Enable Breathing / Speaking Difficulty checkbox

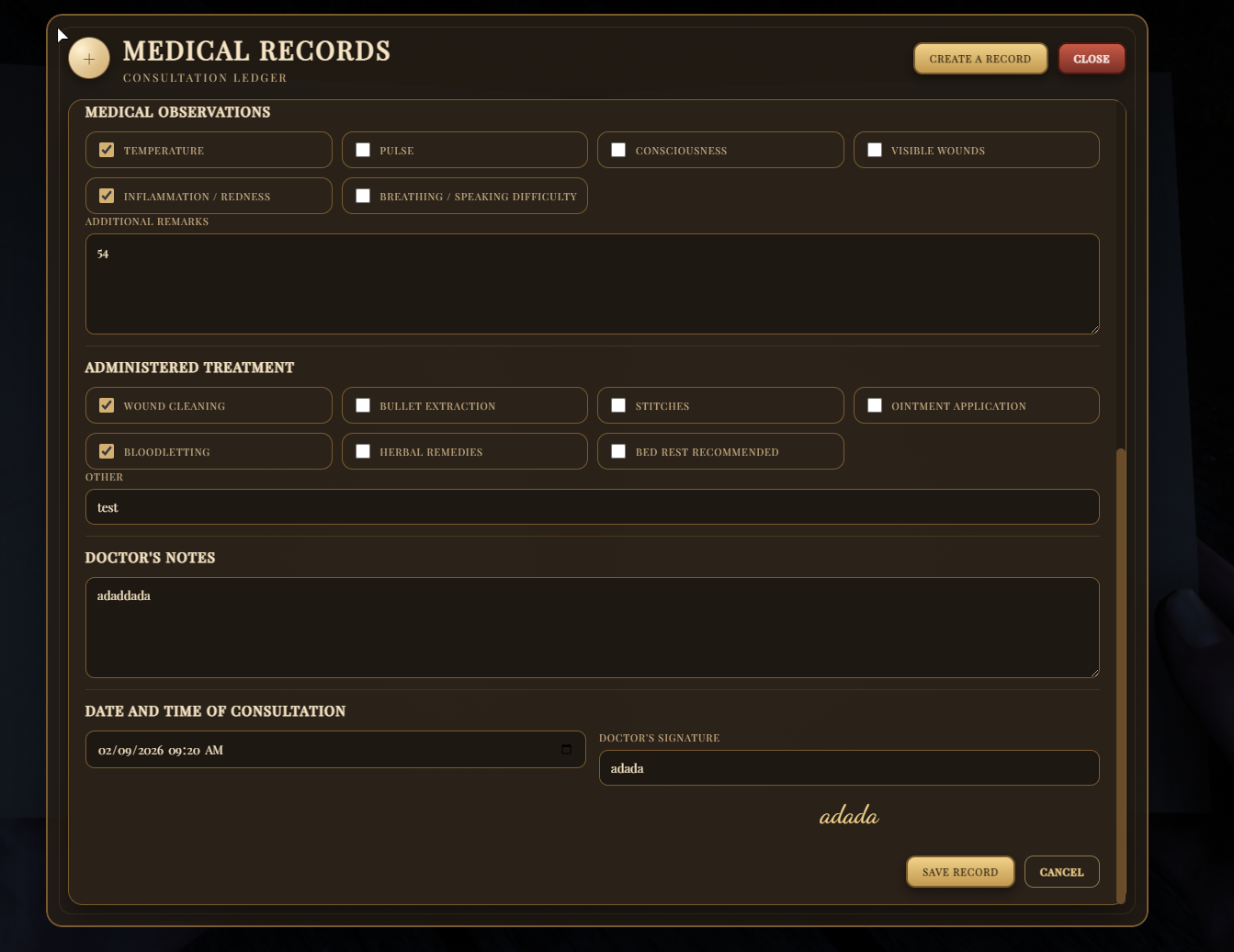pos(363,196)
